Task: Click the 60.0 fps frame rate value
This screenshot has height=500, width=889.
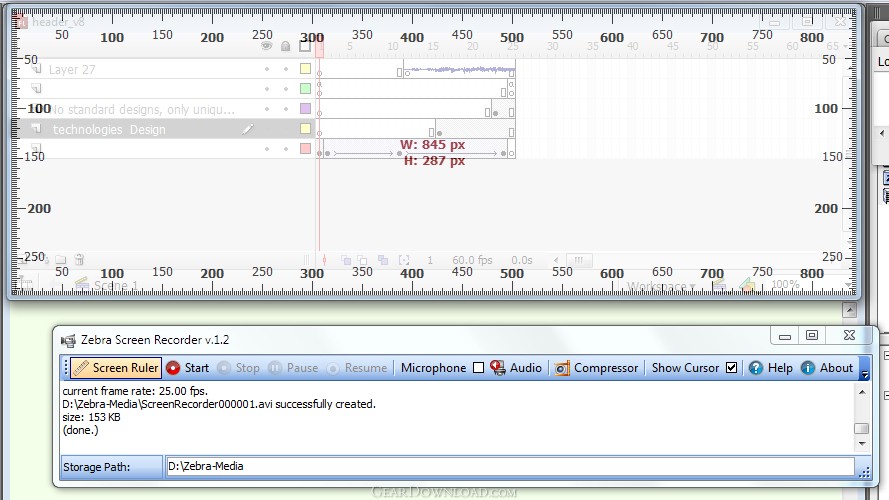Action: [x=472, y=260]
